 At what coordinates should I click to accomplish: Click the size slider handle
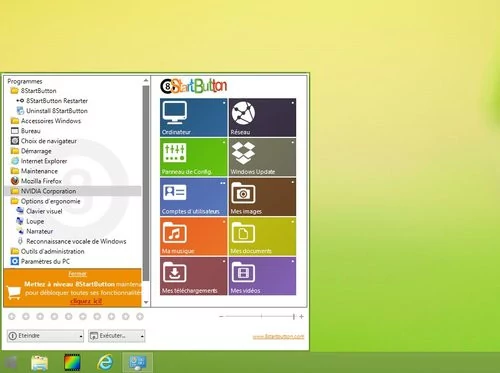[294, 316]
